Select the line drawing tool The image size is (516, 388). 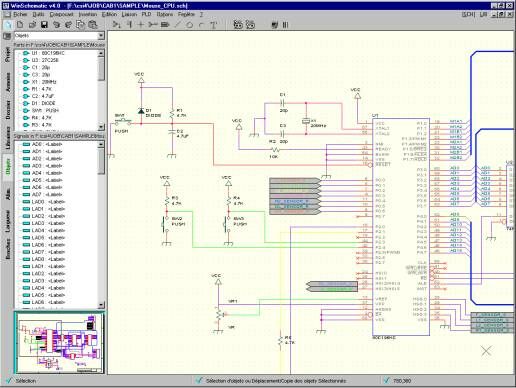coord(178,25)
